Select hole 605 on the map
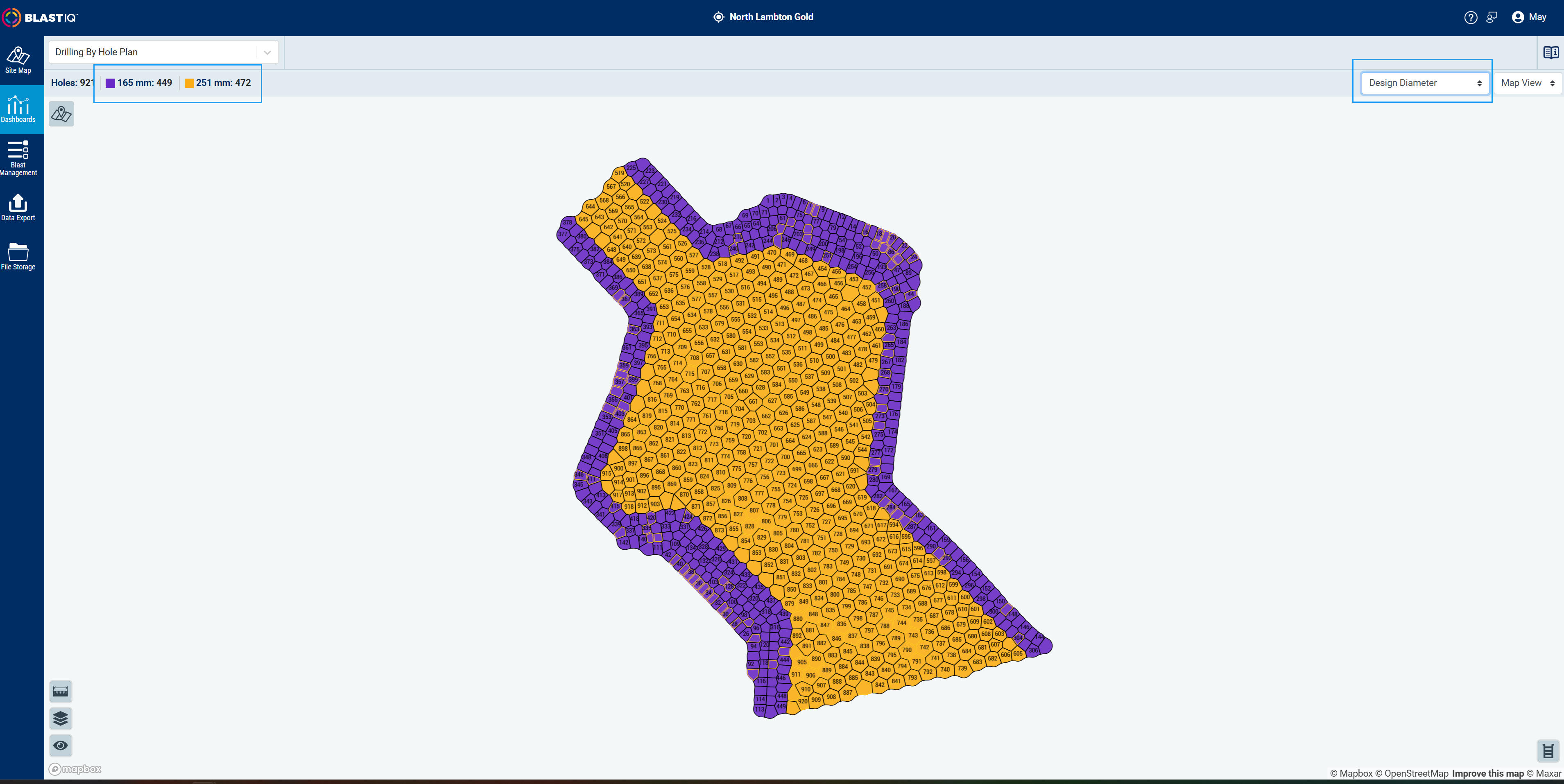Screen dimensions: 1564x784 click(x=1018, y=653)
